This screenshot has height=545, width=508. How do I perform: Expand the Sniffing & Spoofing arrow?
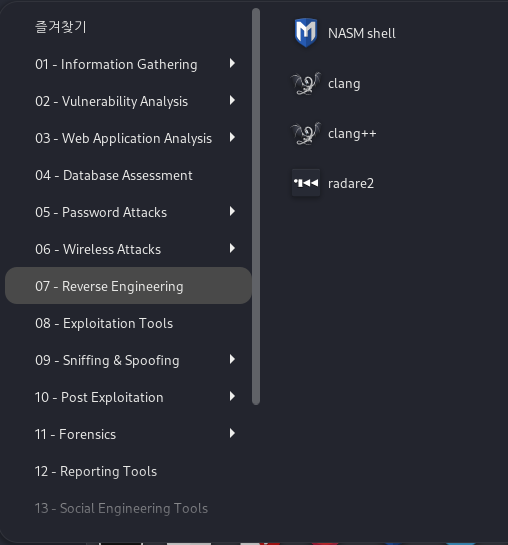pos(232,359)
